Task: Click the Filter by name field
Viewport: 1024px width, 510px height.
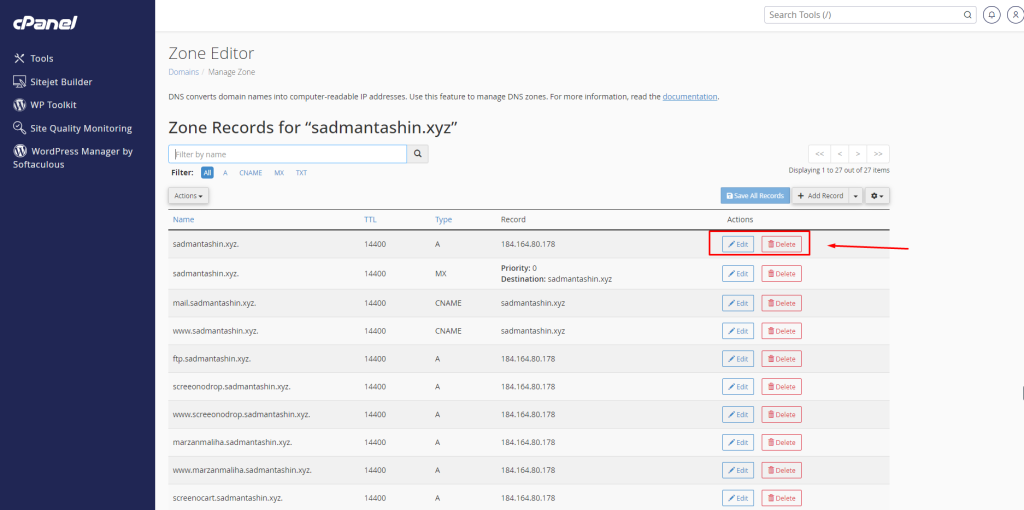Action: (x=288, y=154)
